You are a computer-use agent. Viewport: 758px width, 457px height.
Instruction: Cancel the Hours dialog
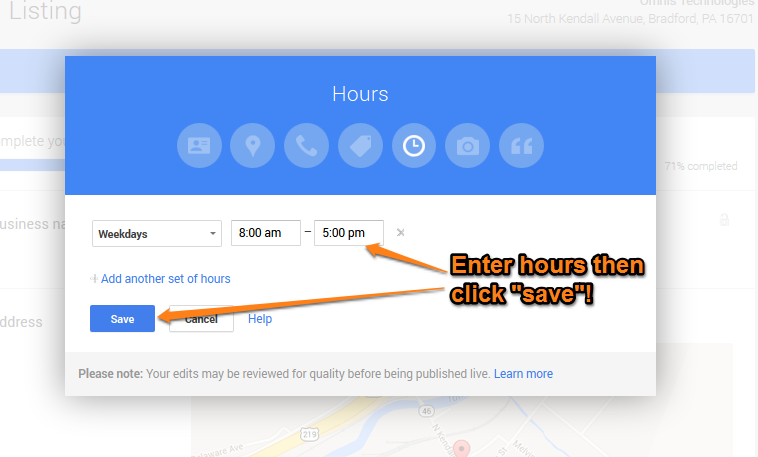point(202,319)
